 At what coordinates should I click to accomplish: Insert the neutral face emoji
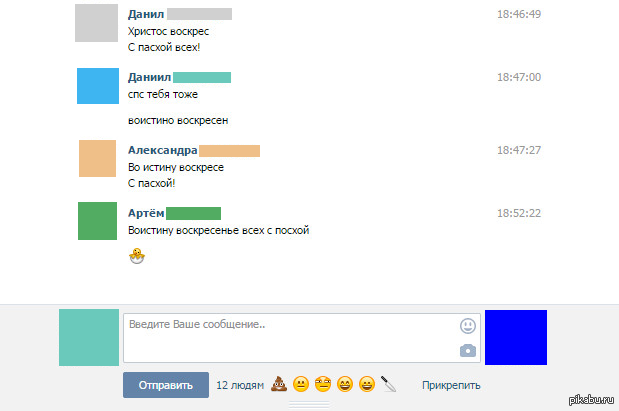301,384
